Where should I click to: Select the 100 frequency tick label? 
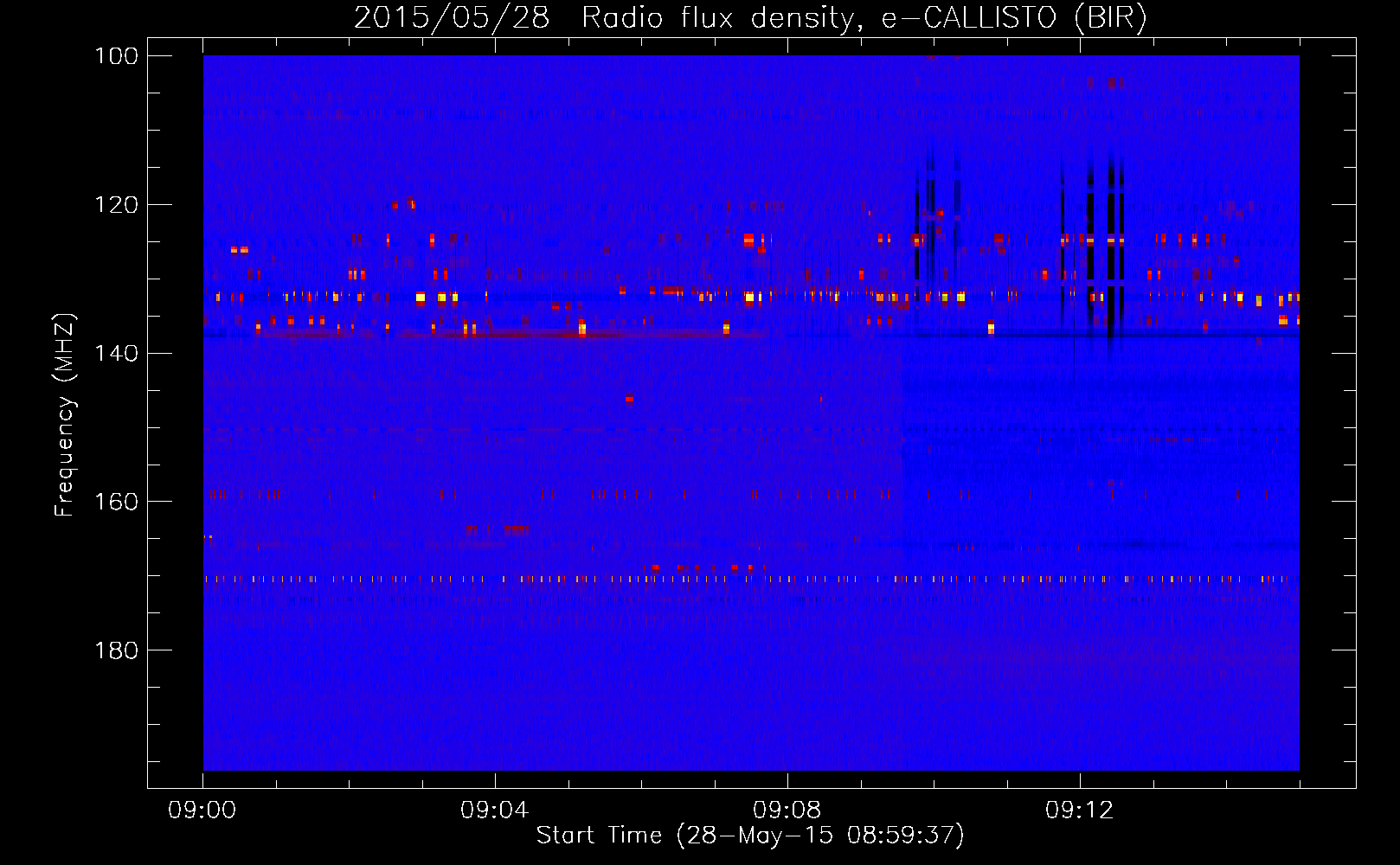point(115,56)
